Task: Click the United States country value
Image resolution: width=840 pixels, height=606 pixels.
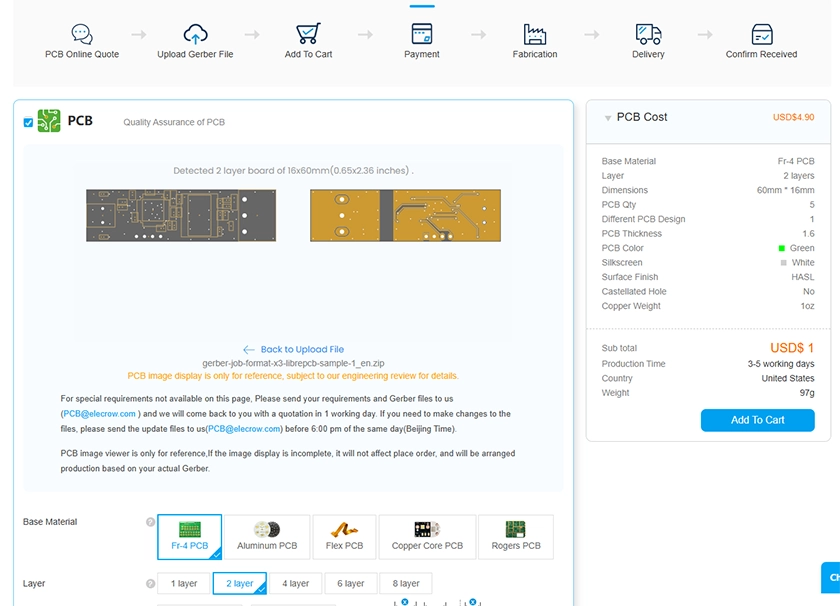Action: (x=788, y=378)
